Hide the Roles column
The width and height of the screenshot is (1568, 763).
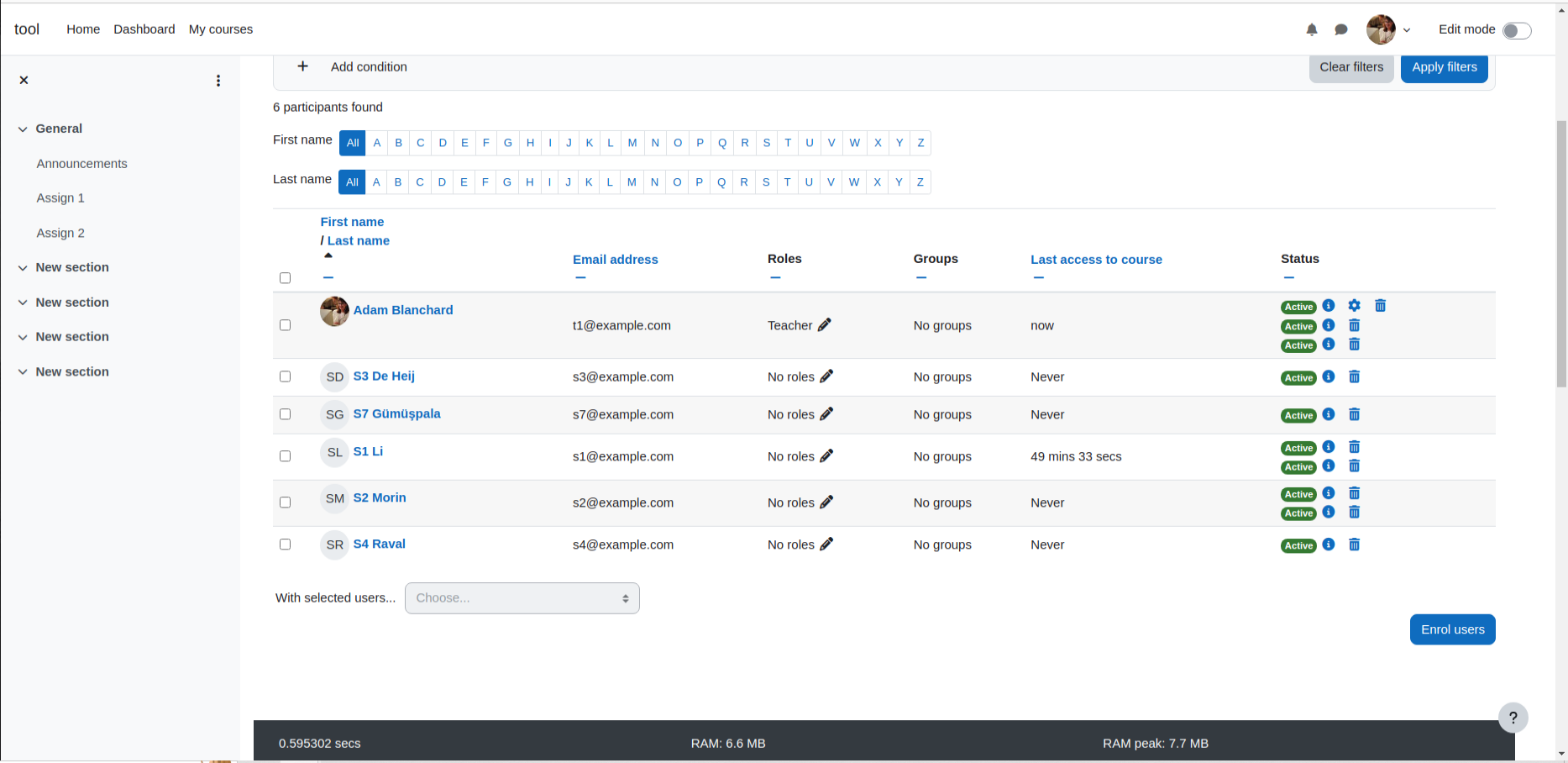click(x=775, y=277)
